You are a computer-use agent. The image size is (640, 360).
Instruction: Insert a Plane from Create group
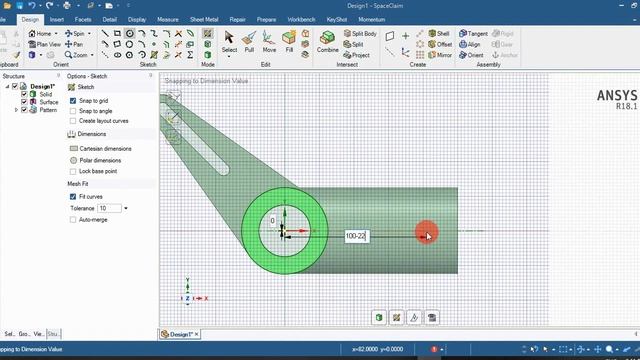pyautogui.click(x=390, y=36)
